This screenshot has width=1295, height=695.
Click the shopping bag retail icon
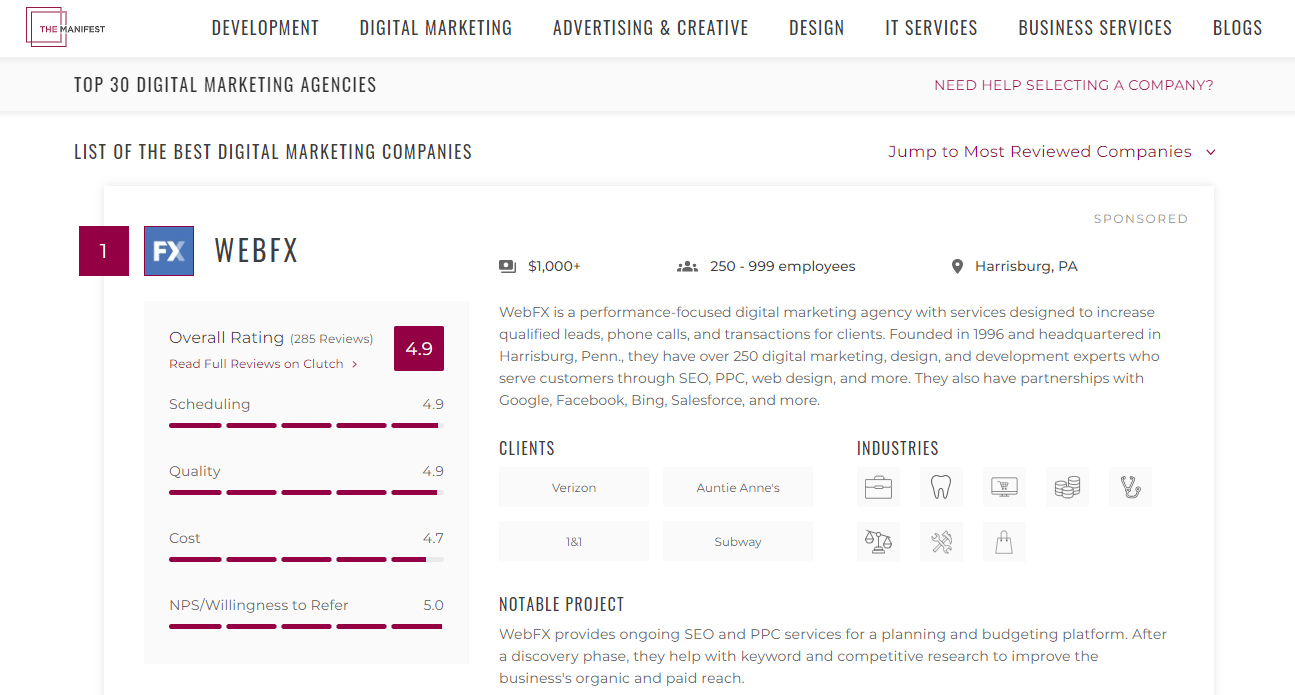[x=1004, y=542]
